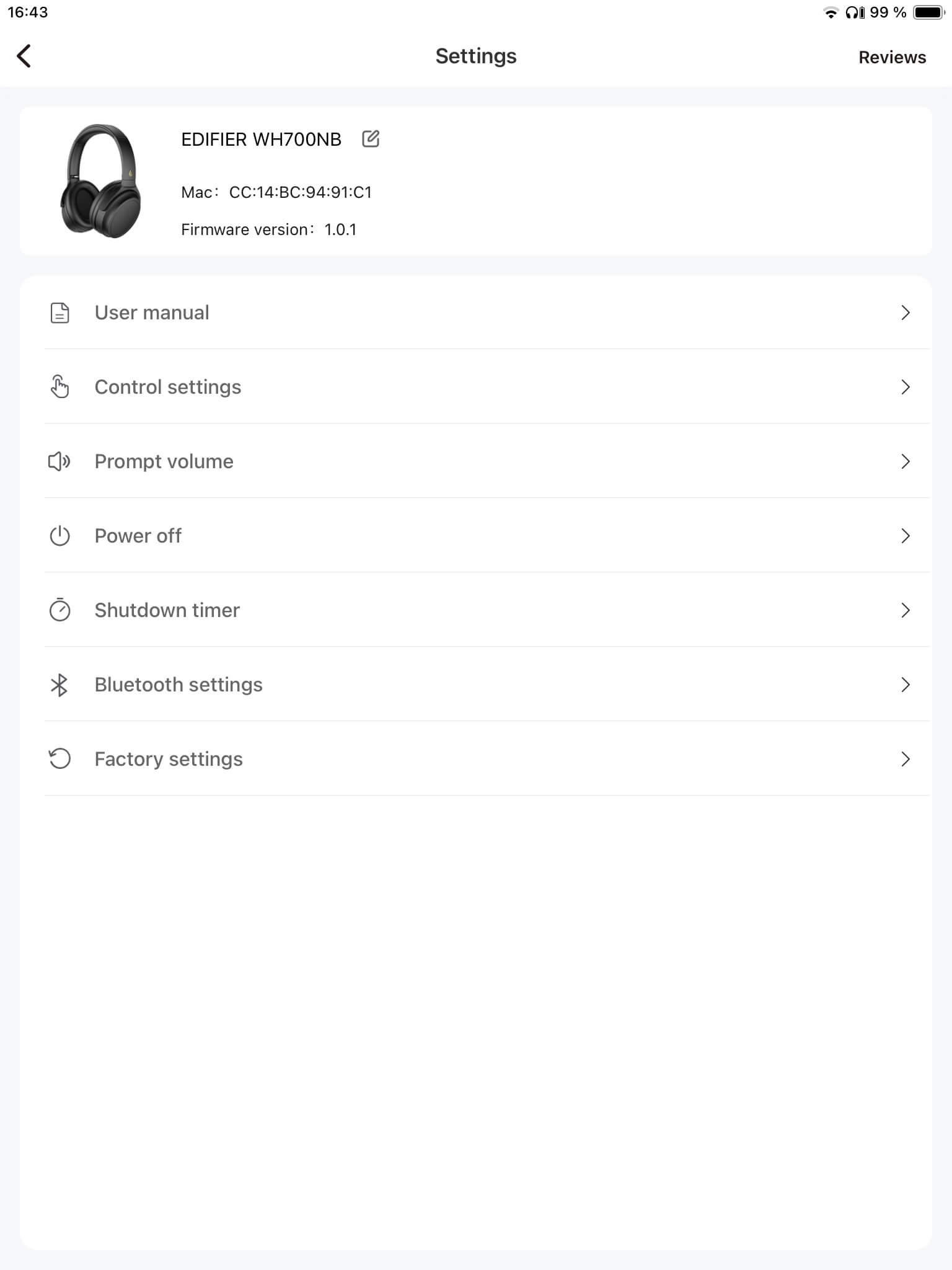Open Prompt volume via right chevron

tap(905, 461)
